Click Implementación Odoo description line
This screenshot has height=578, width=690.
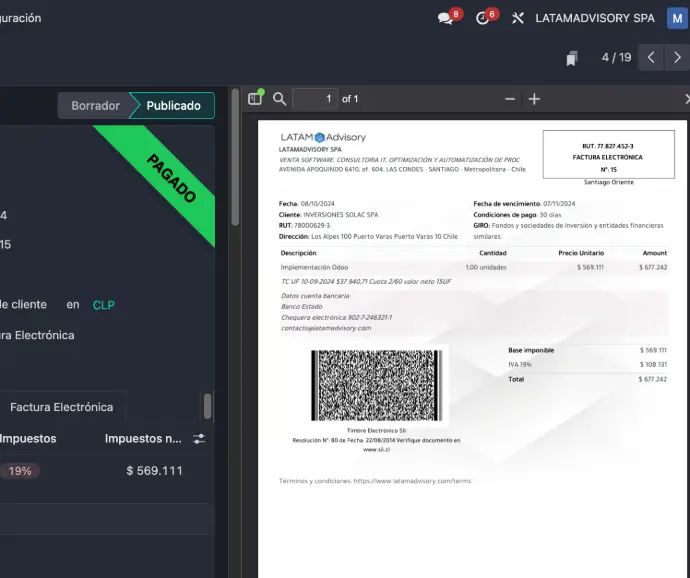[x=314, y=267]
